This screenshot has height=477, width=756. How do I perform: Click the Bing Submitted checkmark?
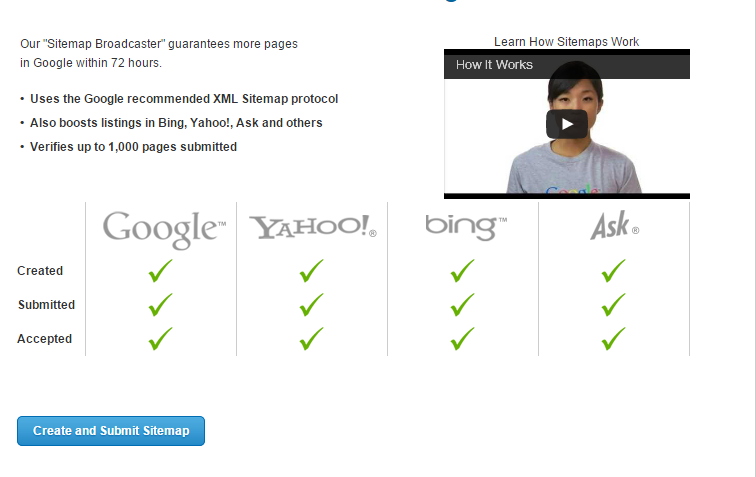[462, 304]
